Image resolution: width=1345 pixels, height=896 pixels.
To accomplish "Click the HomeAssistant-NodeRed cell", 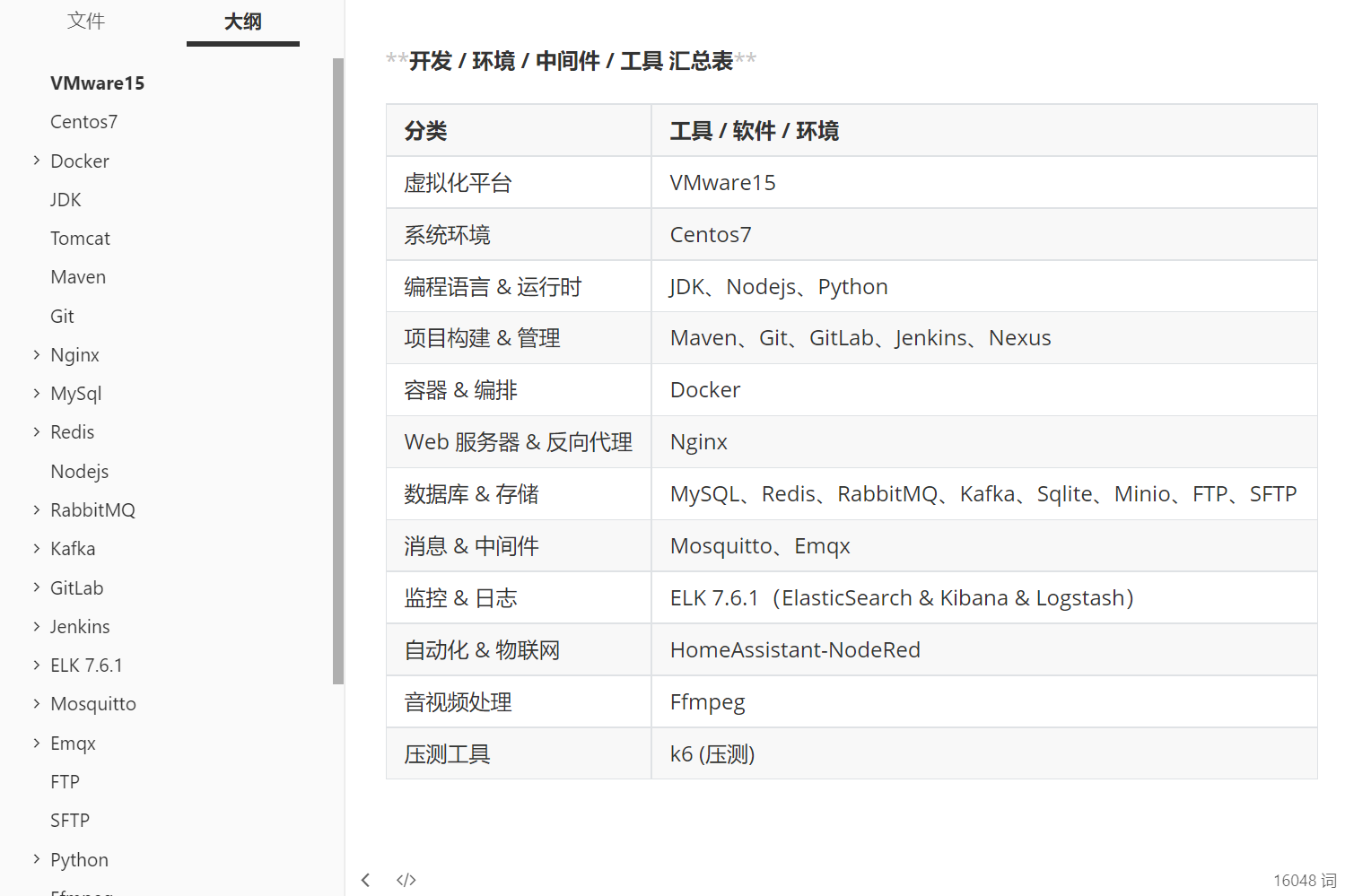I will [984, 650].
